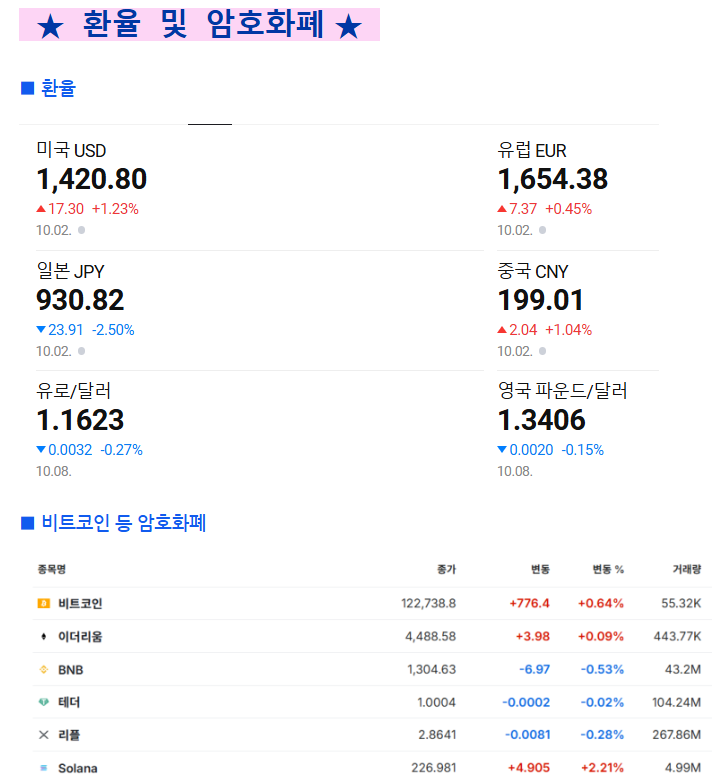
Task: Sort table by 종가 column header
Action: 446,569
